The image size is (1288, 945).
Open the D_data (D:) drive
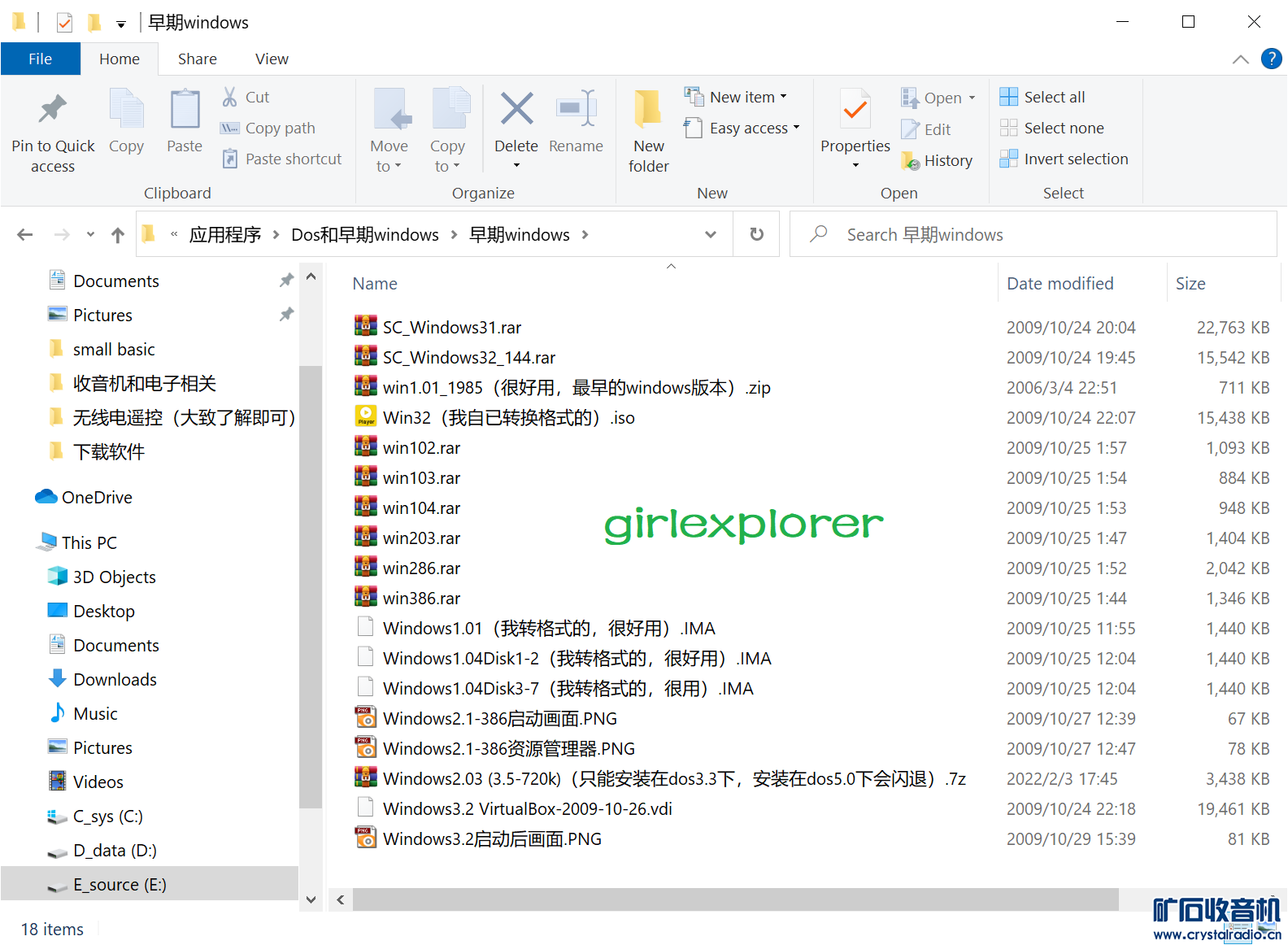[x=114, y=850]
